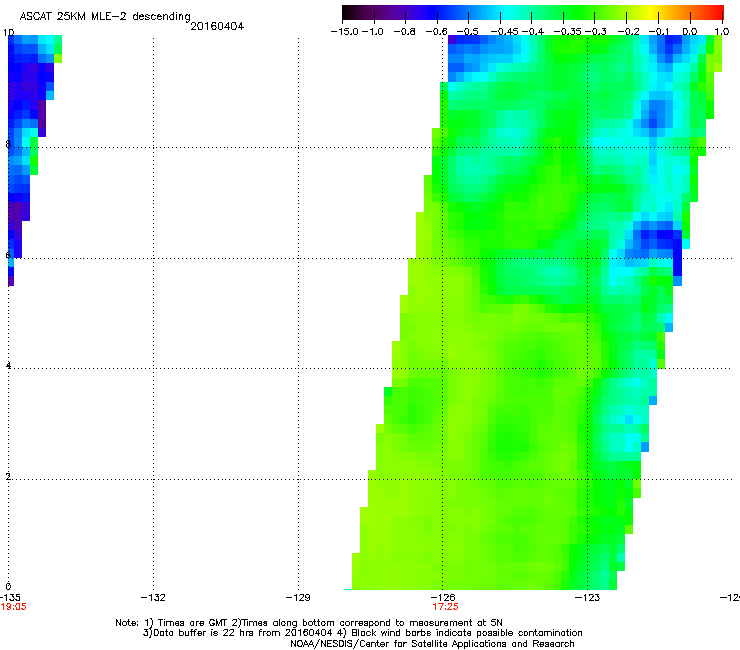
Task: Click the 'NOAA/NESDIS/Center for Satellite Applications and Research' credit
Action: point(432,643)
